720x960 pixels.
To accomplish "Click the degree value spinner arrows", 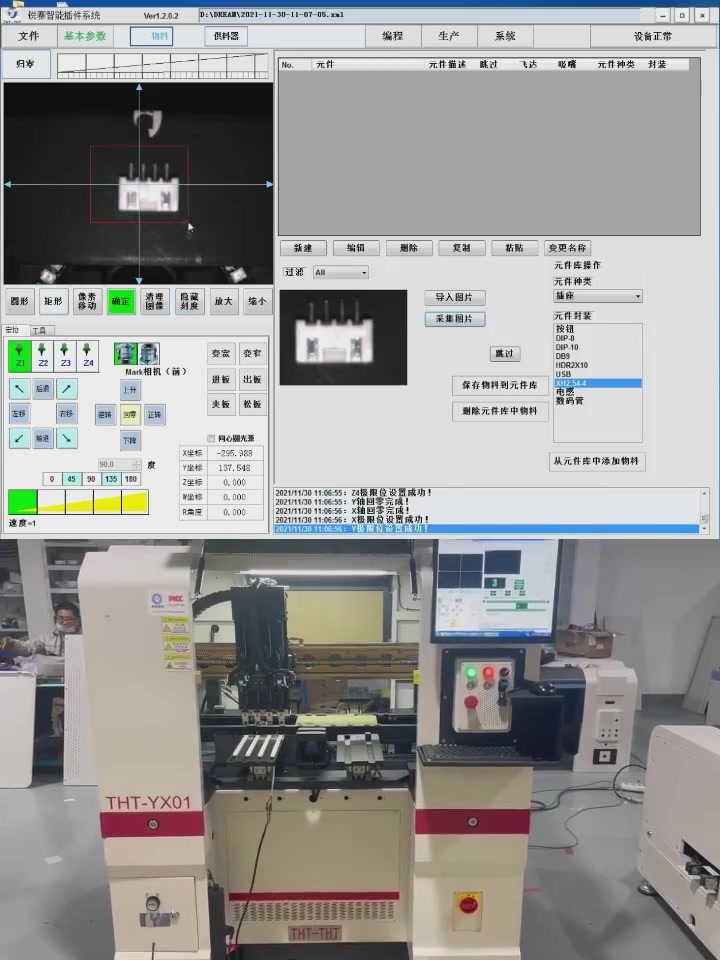I will [x=137, y=465].
